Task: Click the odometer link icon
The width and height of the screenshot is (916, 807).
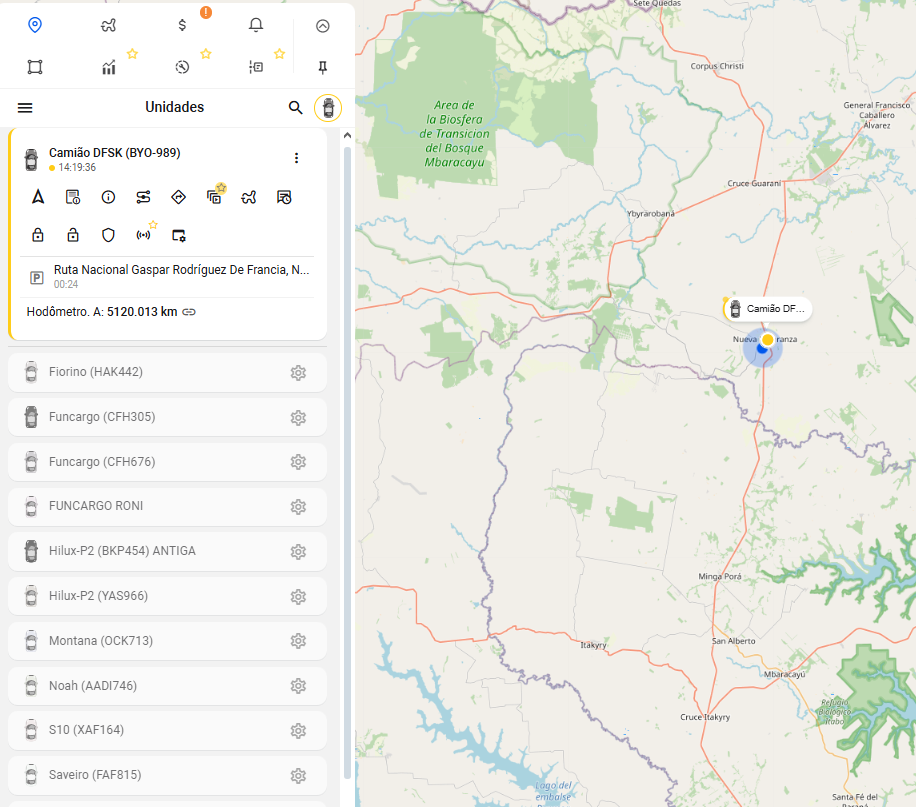Action: (x=189, y=312)
